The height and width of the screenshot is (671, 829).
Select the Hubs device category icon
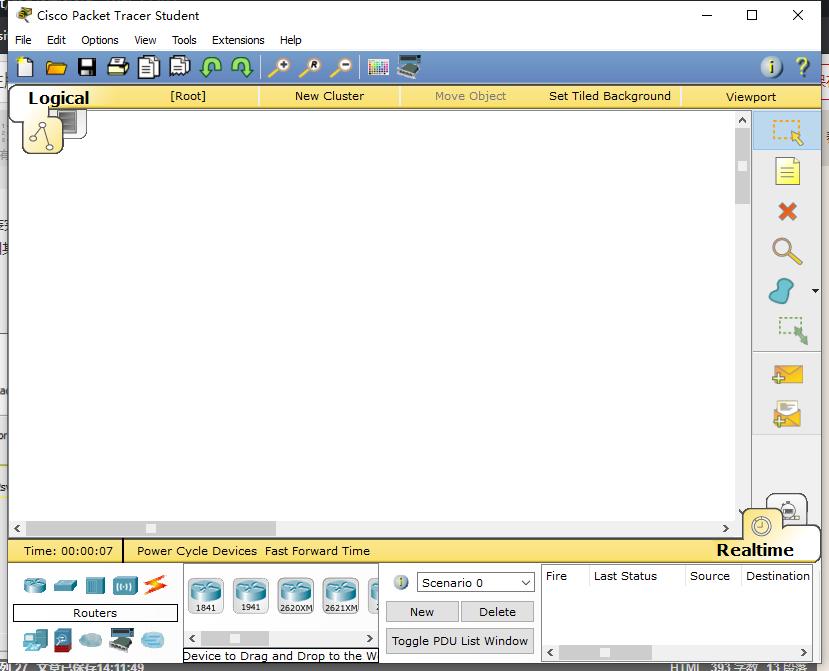tap(95, 585)
